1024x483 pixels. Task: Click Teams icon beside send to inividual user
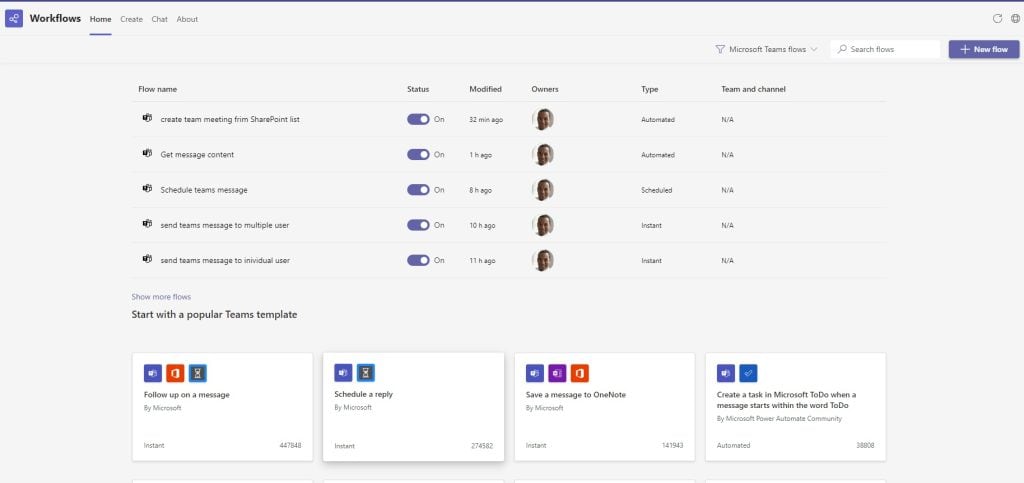tap(147, 259)
